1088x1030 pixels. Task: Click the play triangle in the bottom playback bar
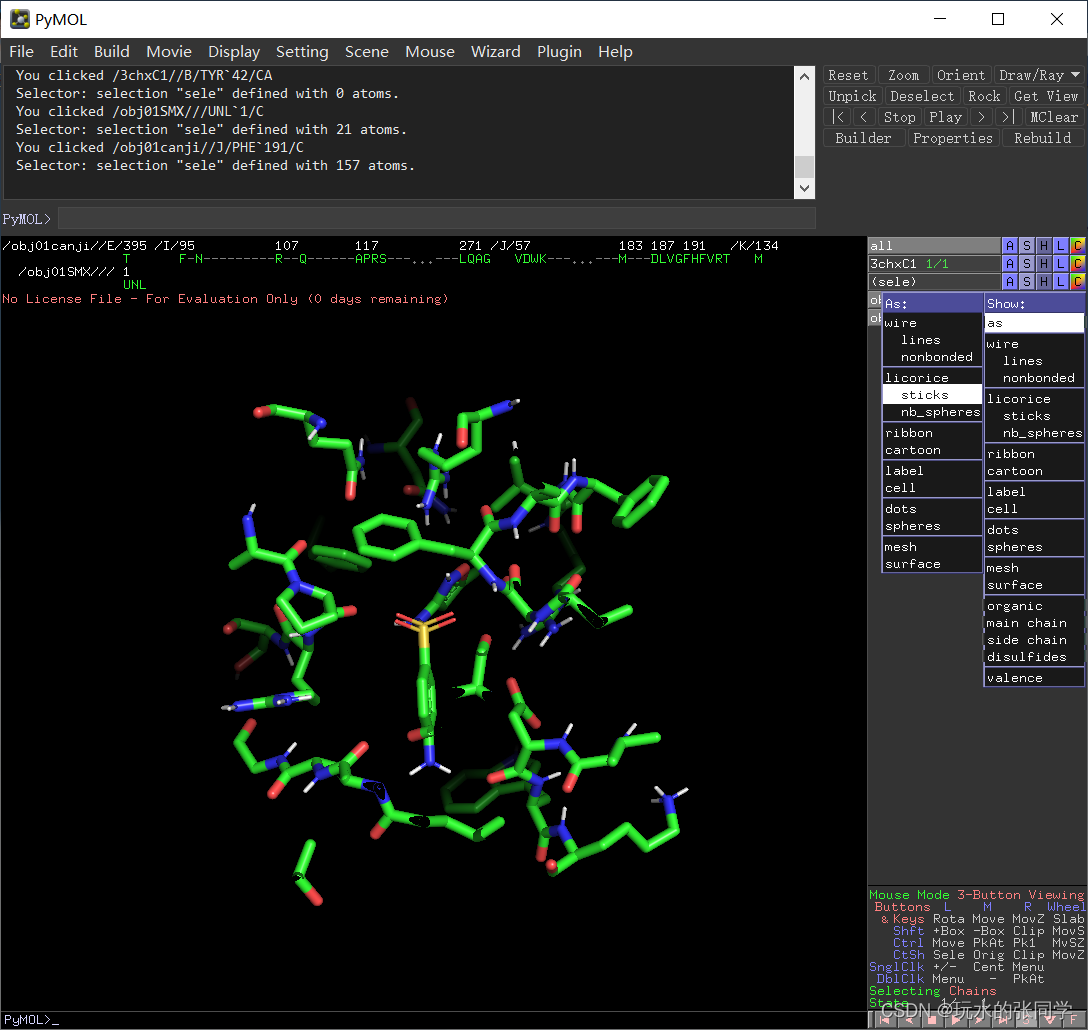tap(955, 1020)
